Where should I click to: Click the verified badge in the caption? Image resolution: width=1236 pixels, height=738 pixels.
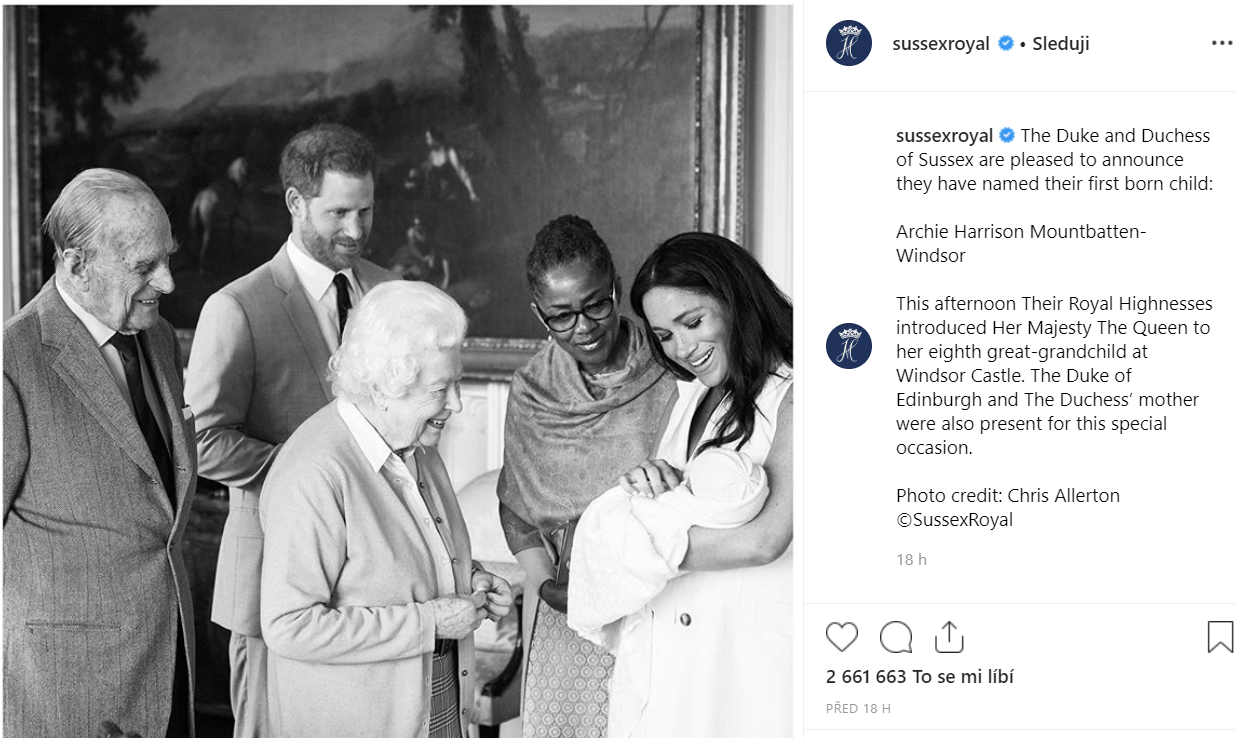pyautogui.click(x=1007, y=136)
